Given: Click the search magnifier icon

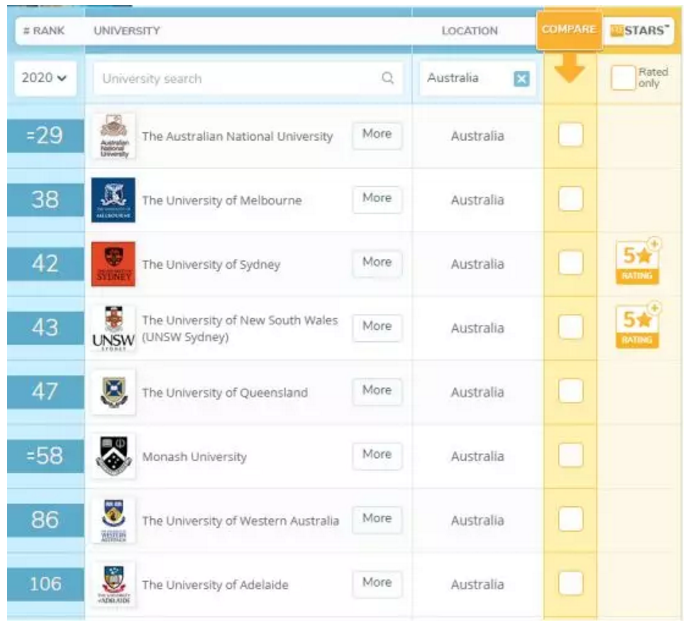Looking at the screenshot, I should pyautogui.click(x=388, y=78).
